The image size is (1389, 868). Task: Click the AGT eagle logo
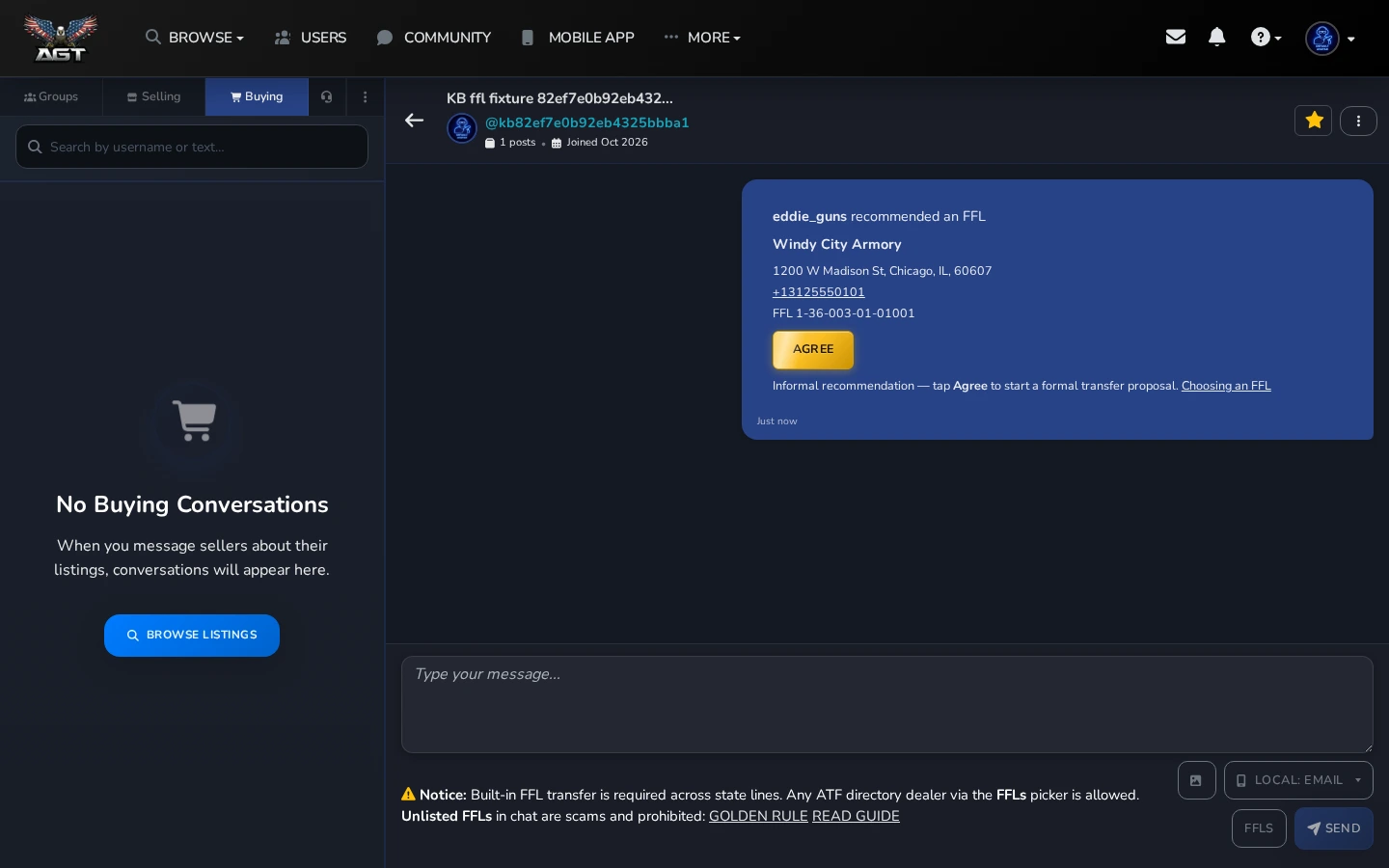(61, 39)
